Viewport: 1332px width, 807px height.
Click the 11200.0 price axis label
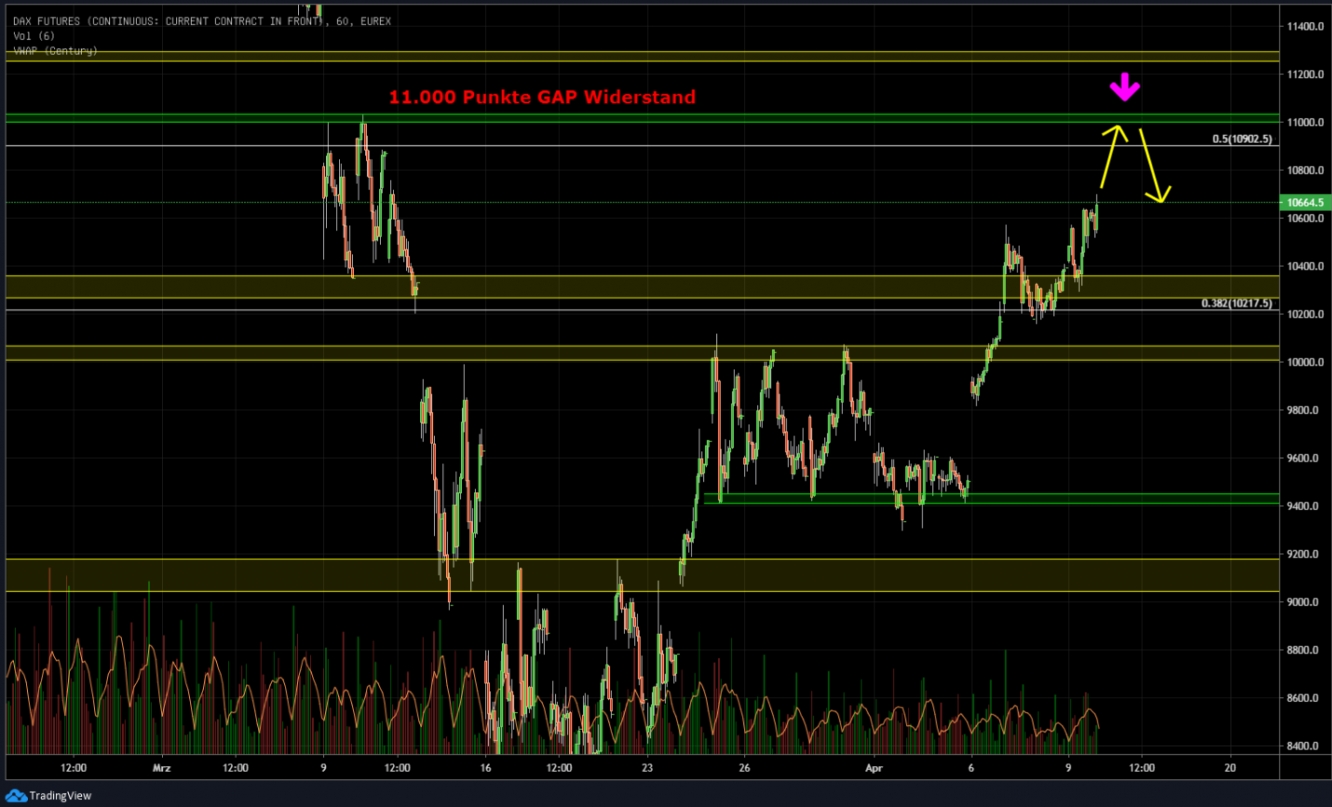coord(1306,74)
